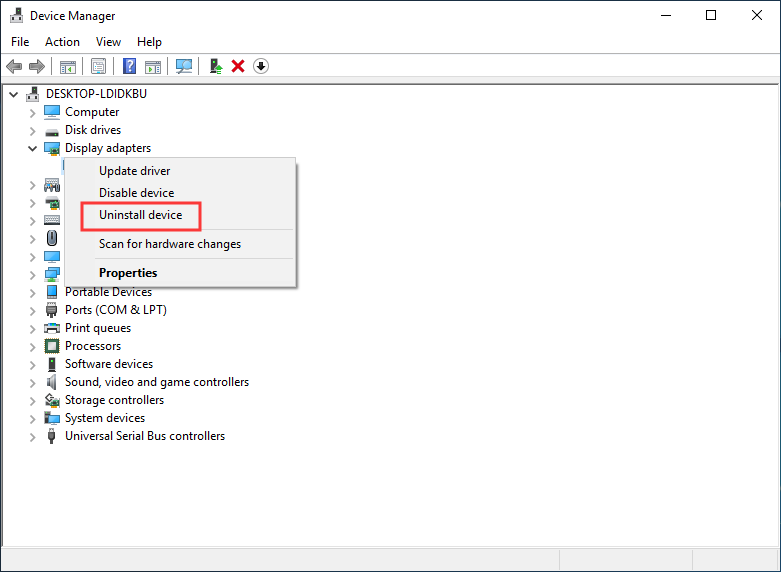Toggle the Show/Hide Action Pane toolbar icon
Image resolution: width=781 pixels, height=572 pixels.
(x=153, y=66)
